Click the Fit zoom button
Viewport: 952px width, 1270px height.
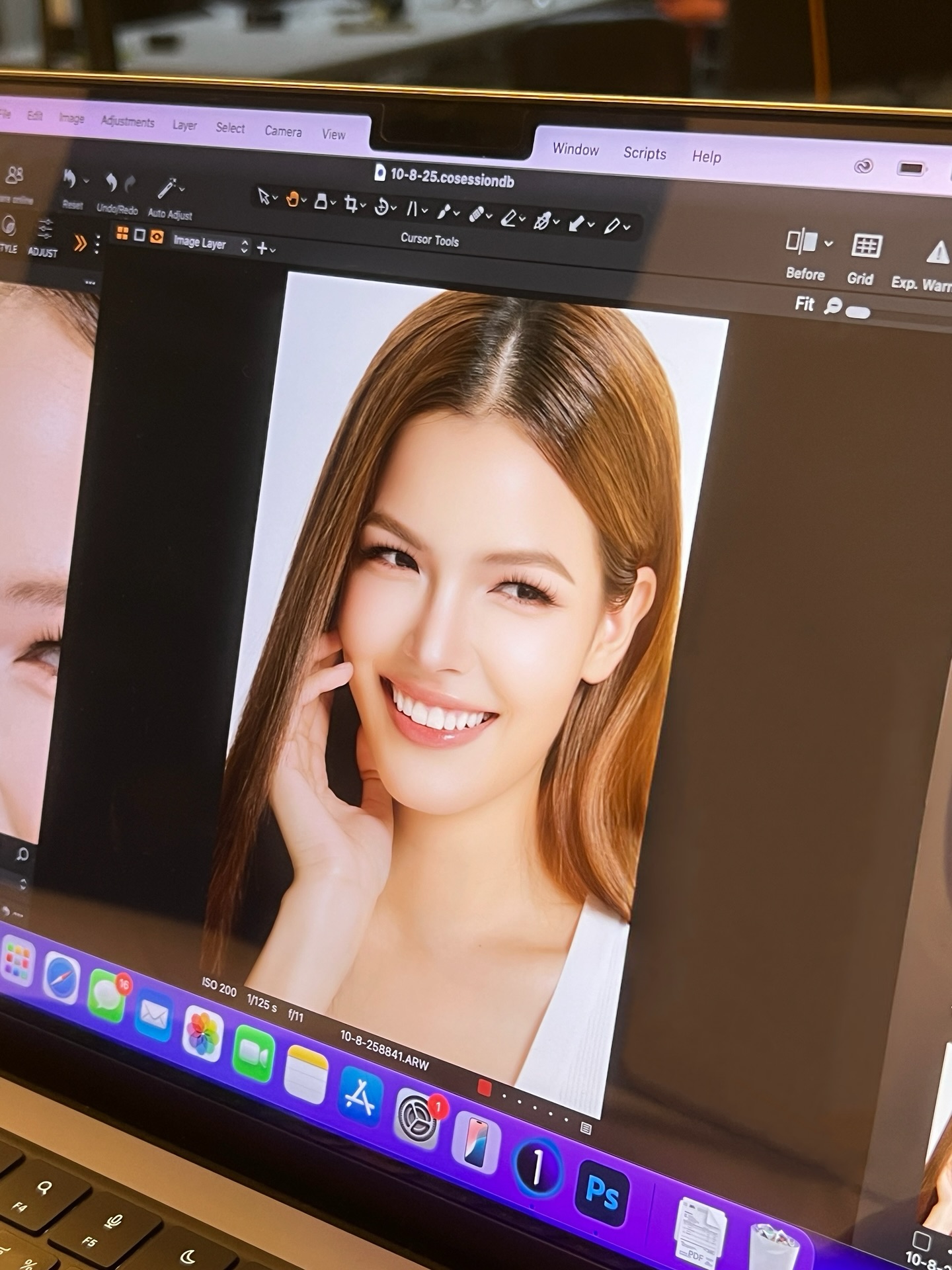804,304
